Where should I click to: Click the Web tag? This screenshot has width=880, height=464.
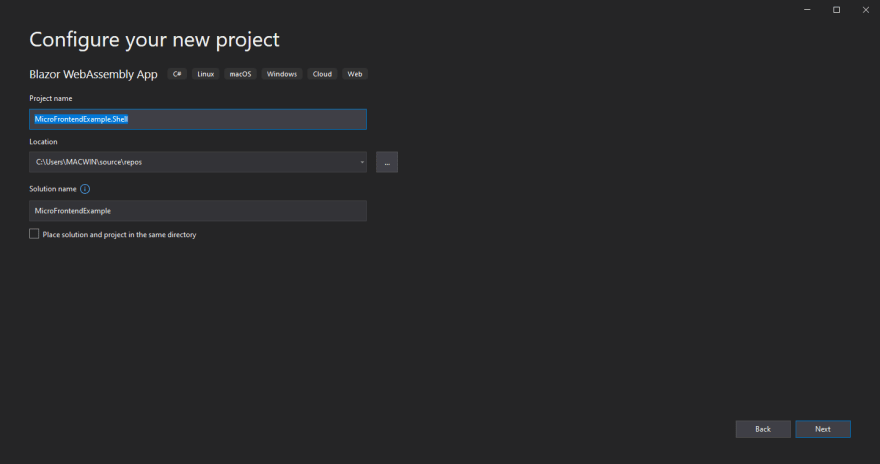[x=355, y=74]
